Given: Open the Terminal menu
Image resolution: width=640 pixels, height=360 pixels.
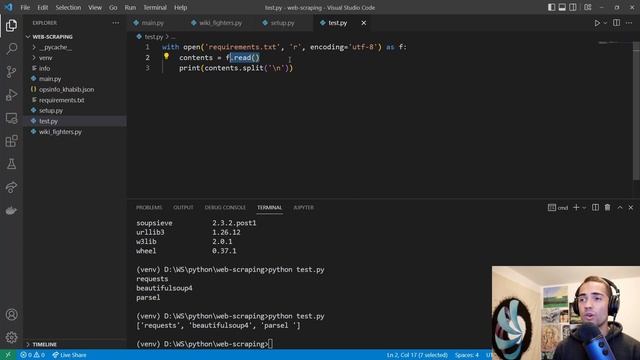Looking at the screenshot, I should 155,7.
